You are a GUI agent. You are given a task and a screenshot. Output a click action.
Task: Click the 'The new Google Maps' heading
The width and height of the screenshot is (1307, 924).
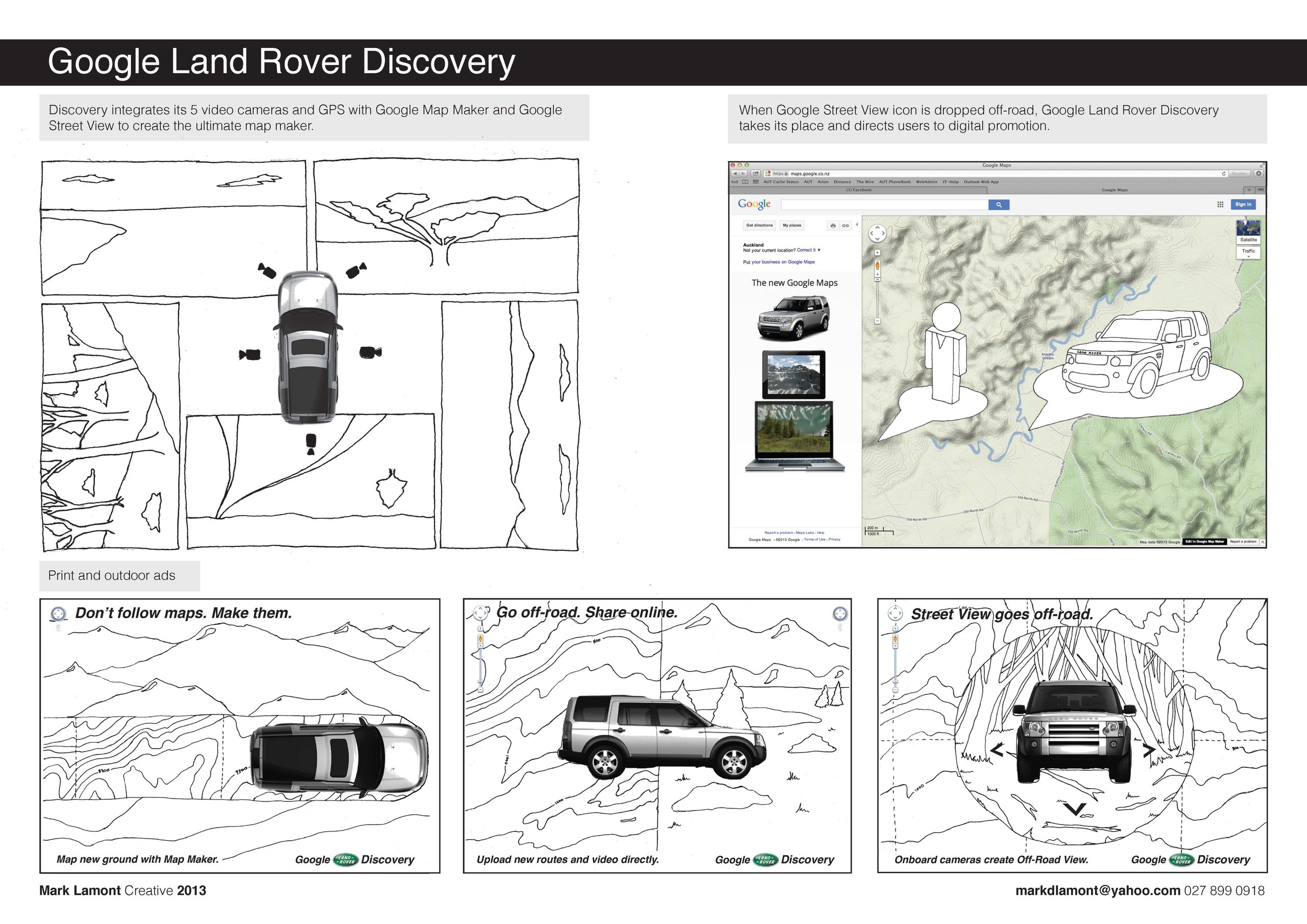pos(794,283)
